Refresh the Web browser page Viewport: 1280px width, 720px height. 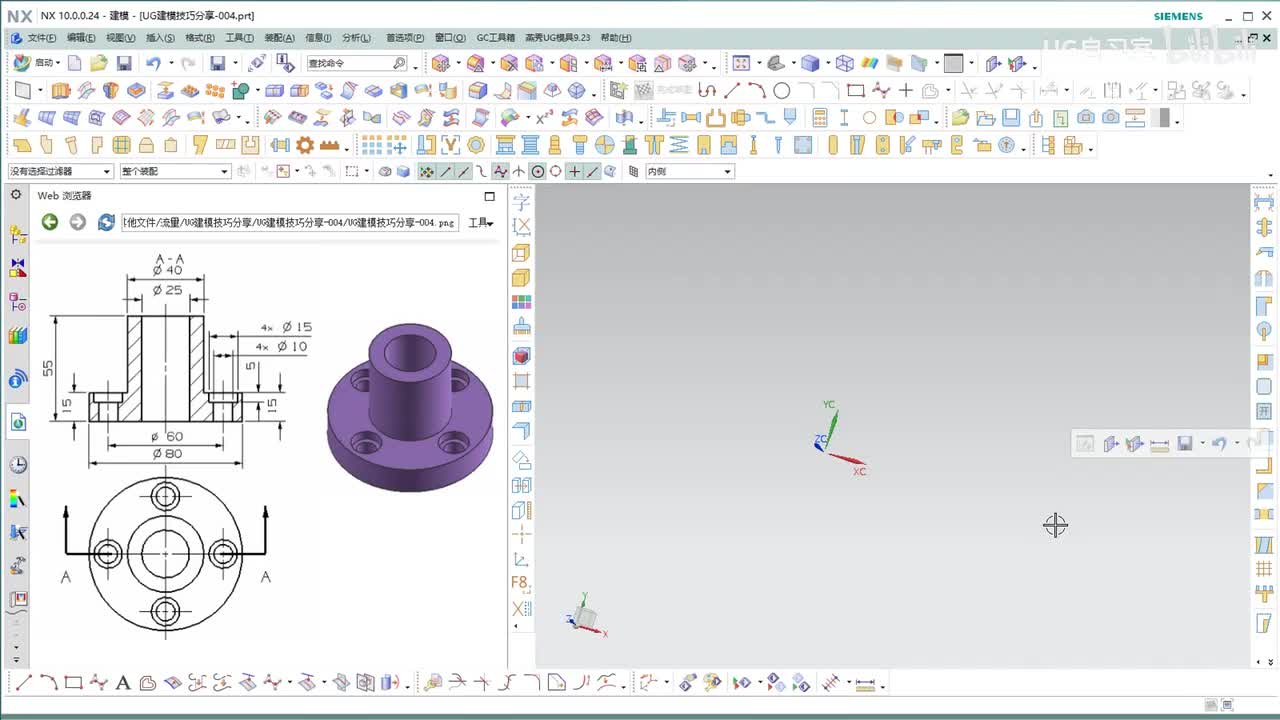[x=106, y=222]
